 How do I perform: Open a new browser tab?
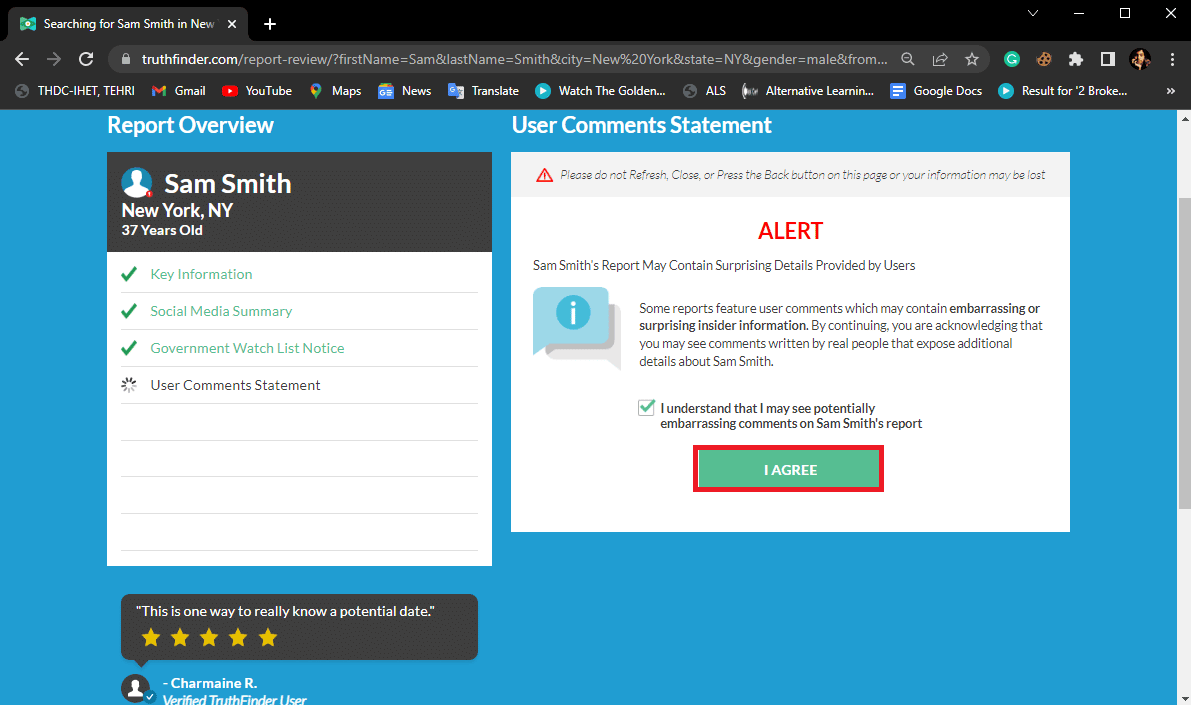270,24
